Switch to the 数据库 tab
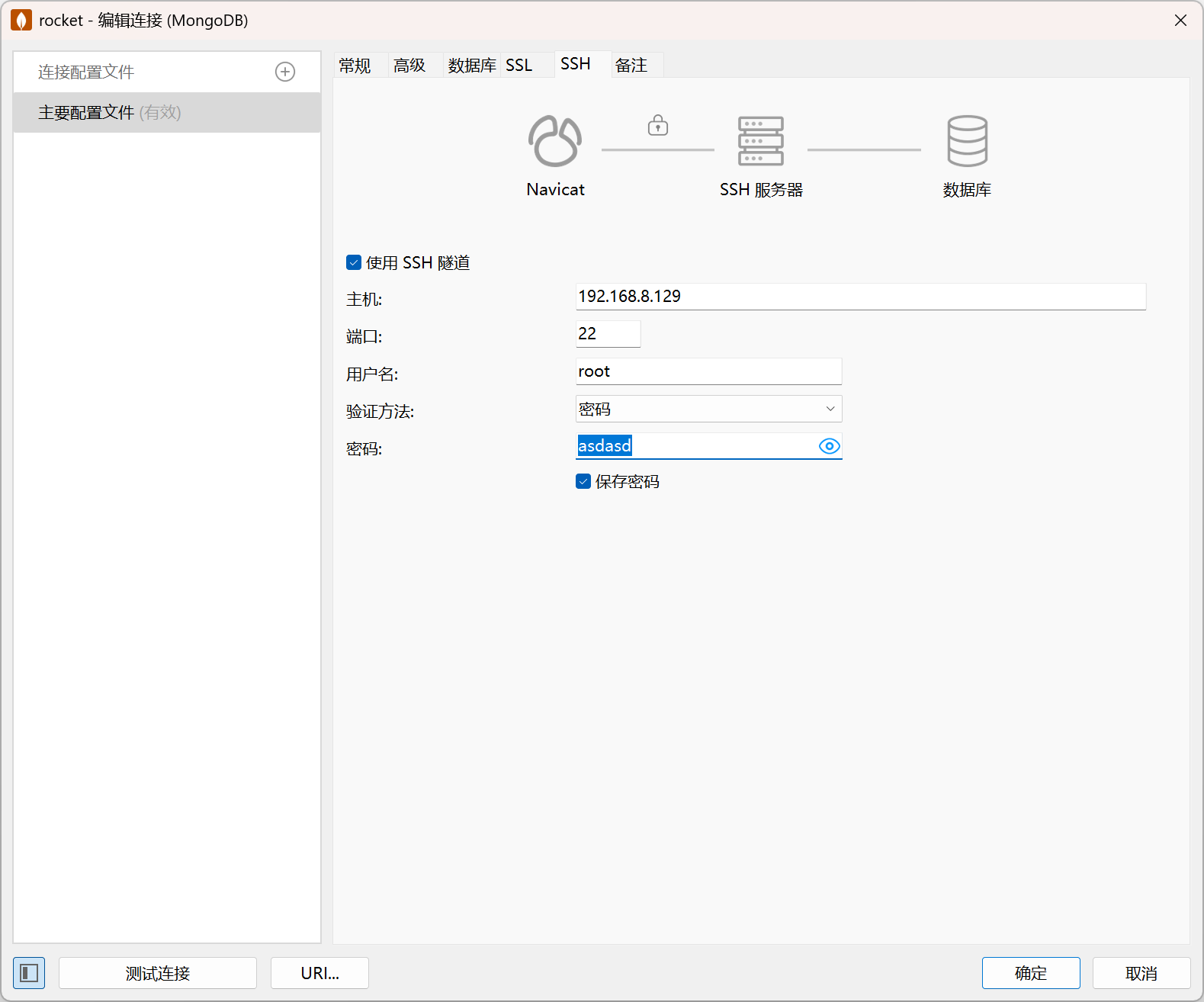 click(x=472, y=66)
